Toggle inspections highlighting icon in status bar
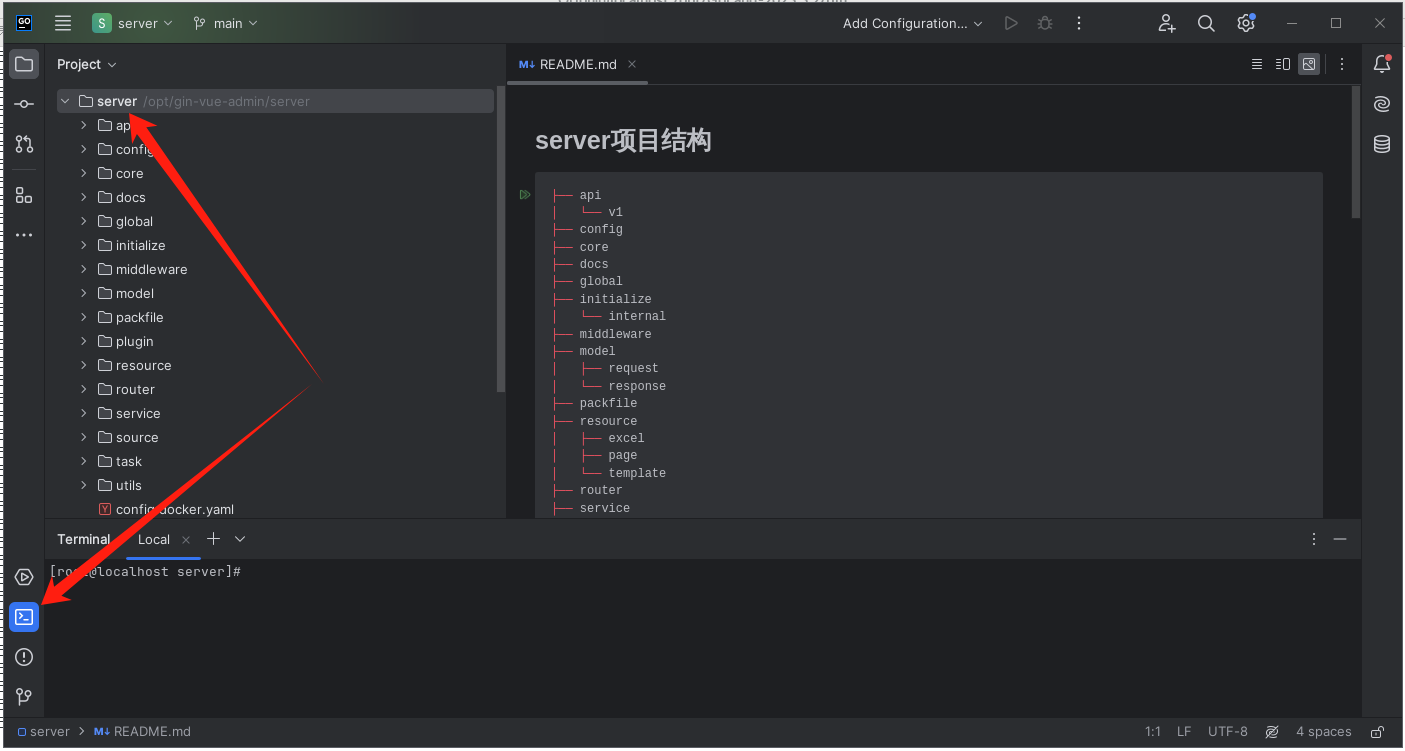This screenshot has width=1405, height=751. pyautogui.click(x=1272, y=732)
